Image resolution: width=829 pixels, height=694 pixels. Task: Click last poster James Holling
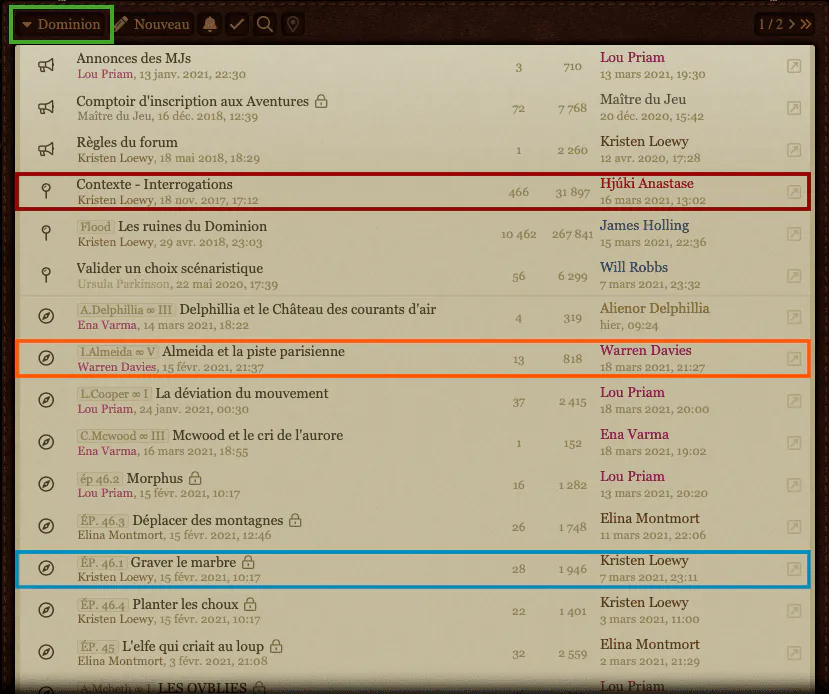[x=644, y=225]
